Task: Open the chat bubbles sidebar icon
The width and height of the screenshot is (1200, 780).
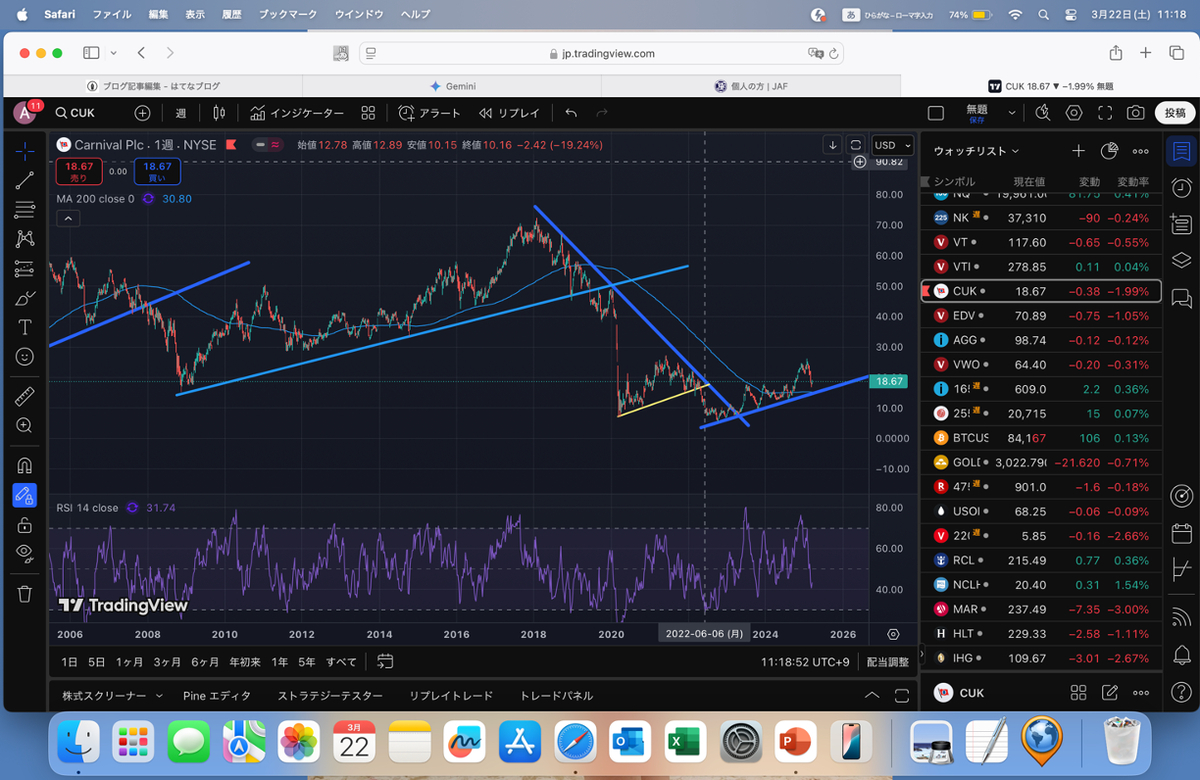Action: 1181,298
